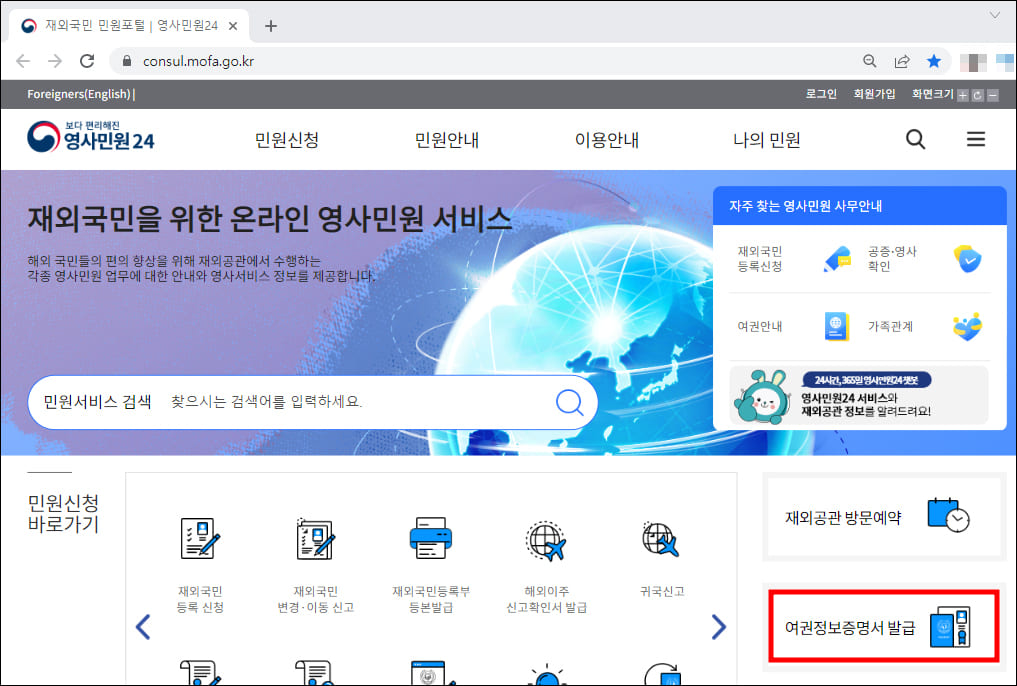Screen dimensions: 1017x686
Task: Open the search magnifier in the navigation bar
Action: point(914,139)
